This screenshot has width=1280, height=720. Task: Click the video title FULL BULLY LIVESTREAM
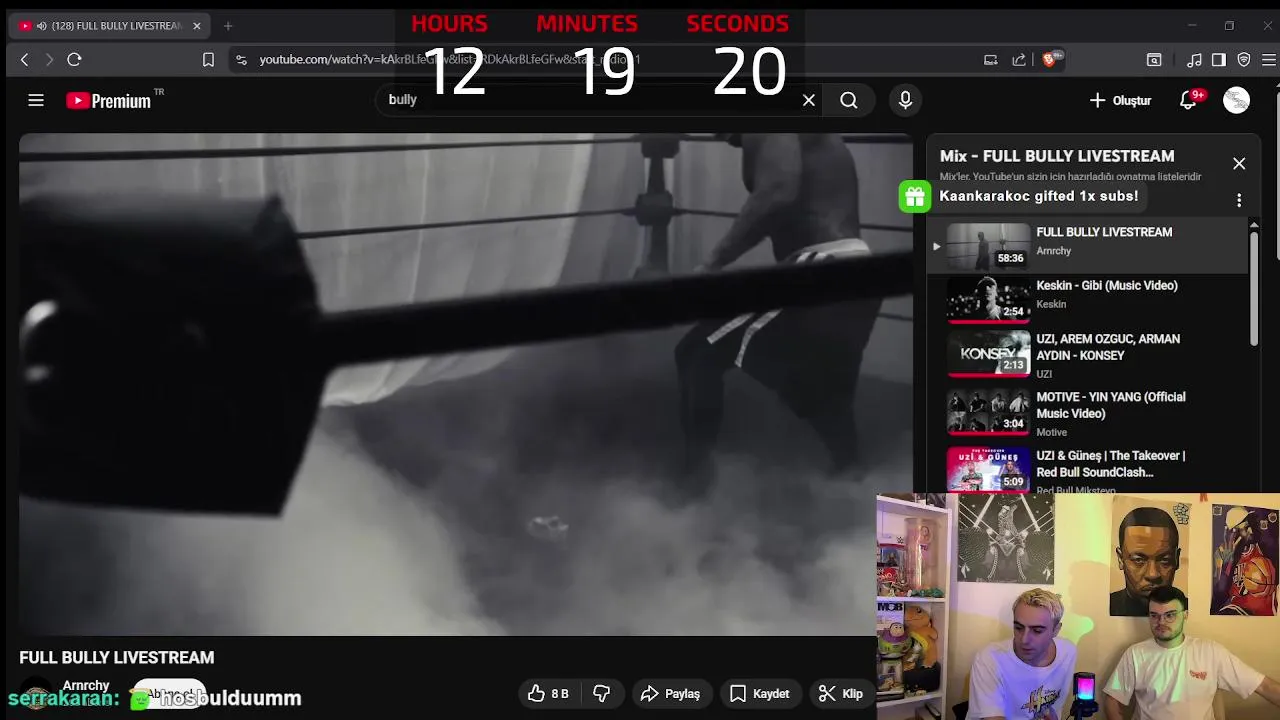(x=117, y=658)
